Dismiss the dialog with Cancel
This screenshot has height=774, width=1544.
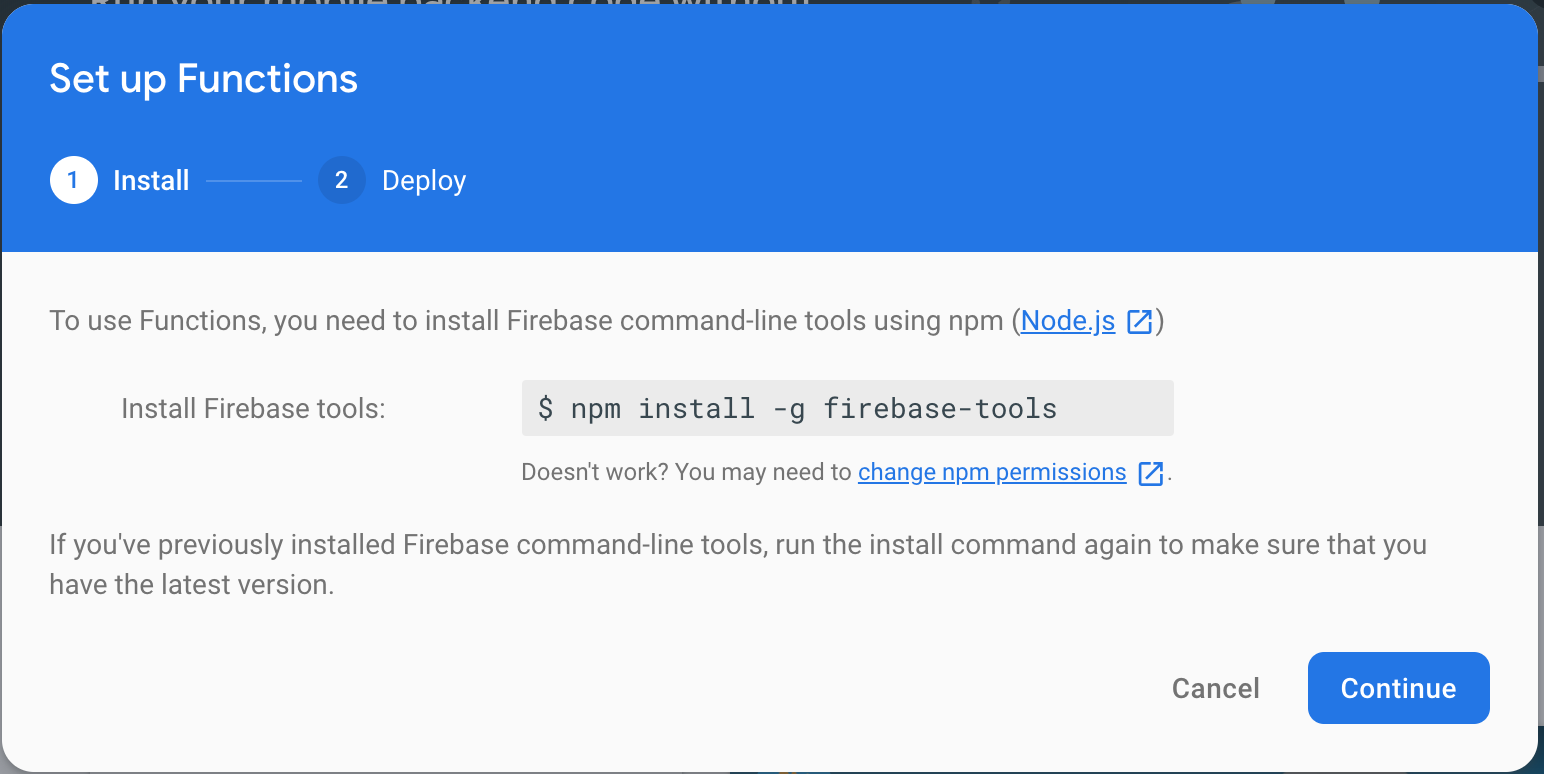coord(1215,688)
